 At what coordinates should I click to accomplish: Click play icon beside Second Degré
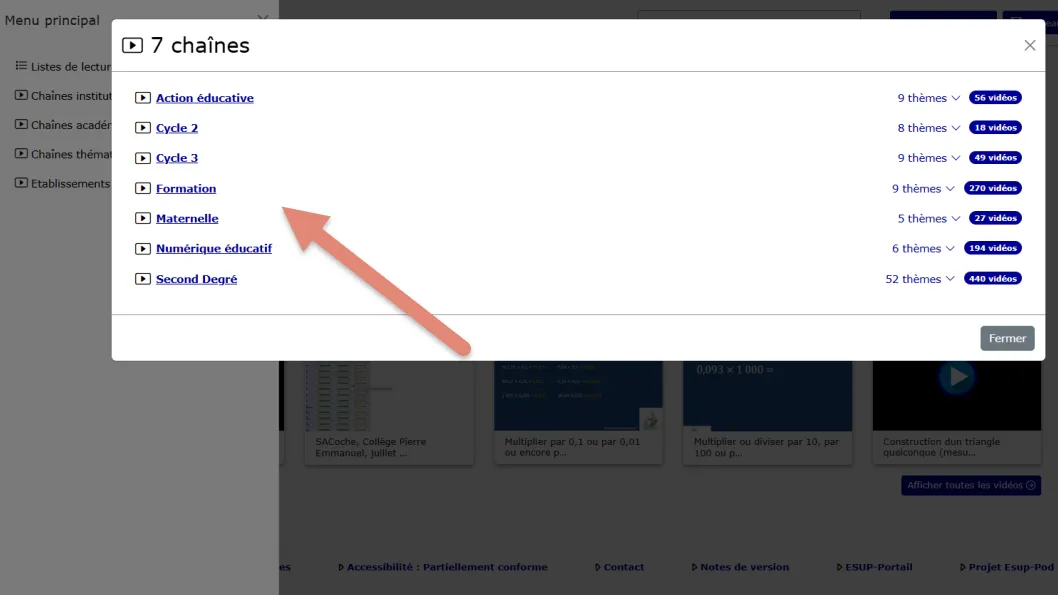142,279
